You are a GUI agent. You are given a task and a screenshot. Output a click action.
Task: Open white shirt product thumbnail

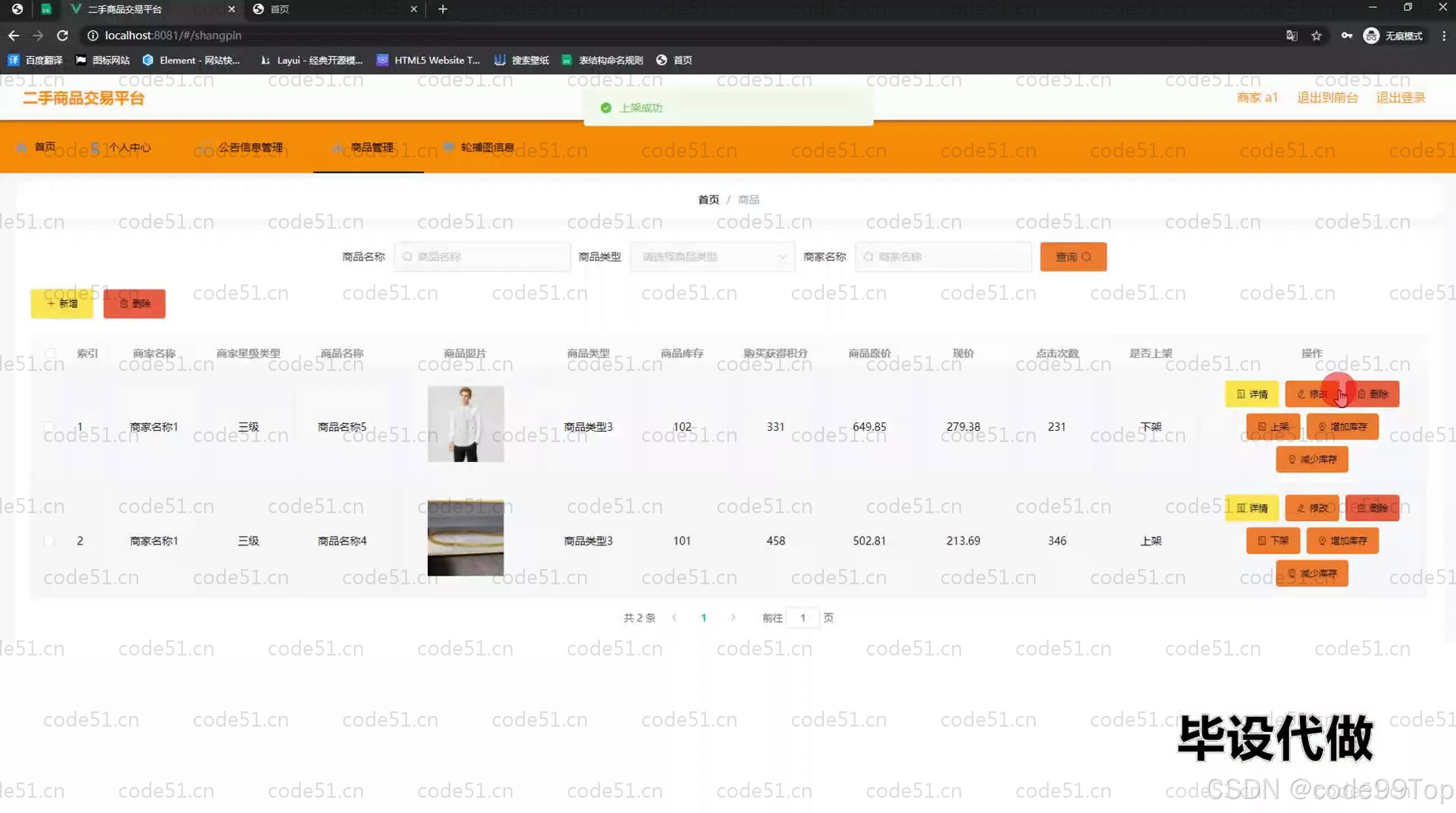tap(465, 424)
